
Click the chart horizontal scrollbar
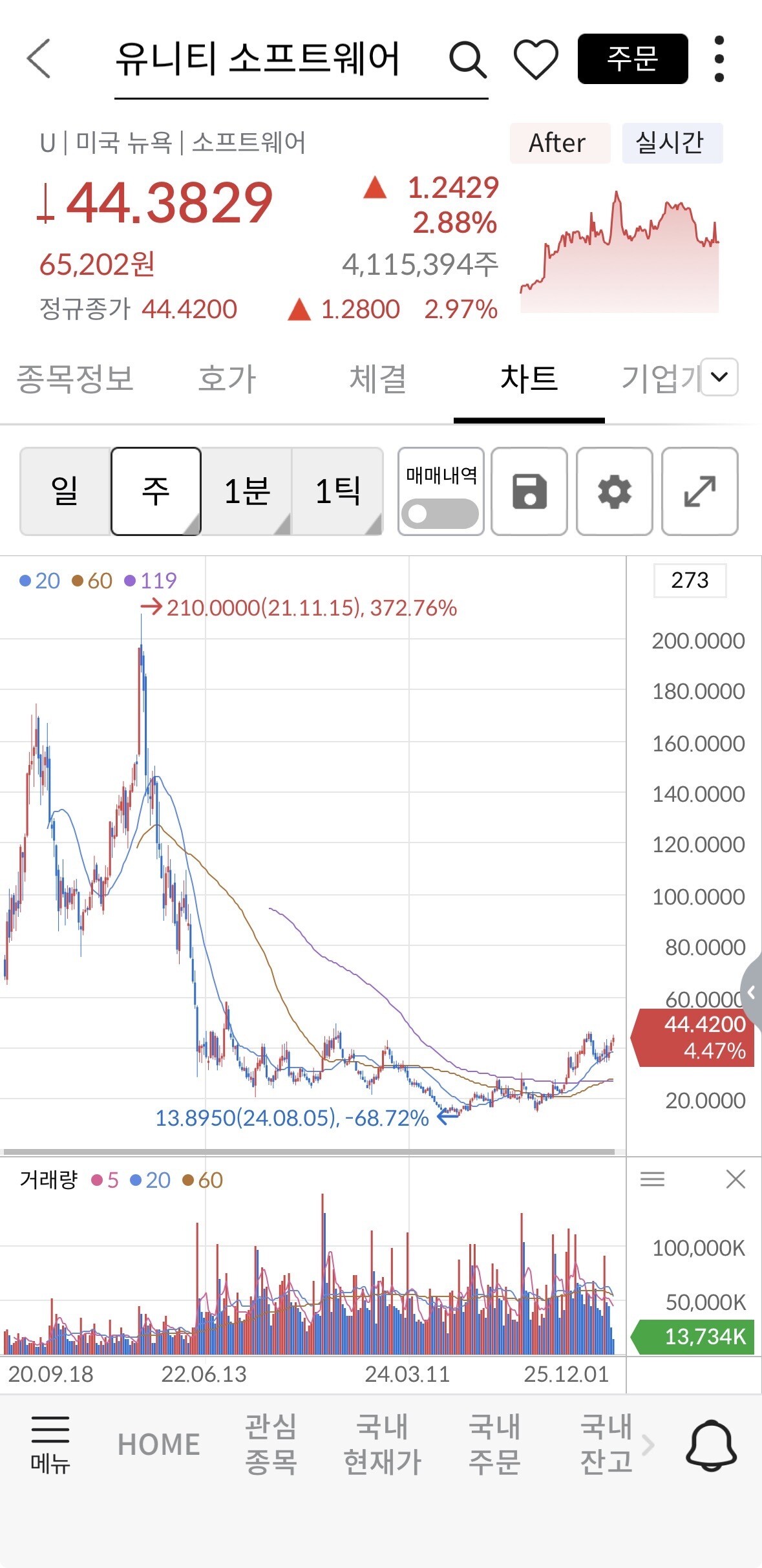[x=309, y=1152]
